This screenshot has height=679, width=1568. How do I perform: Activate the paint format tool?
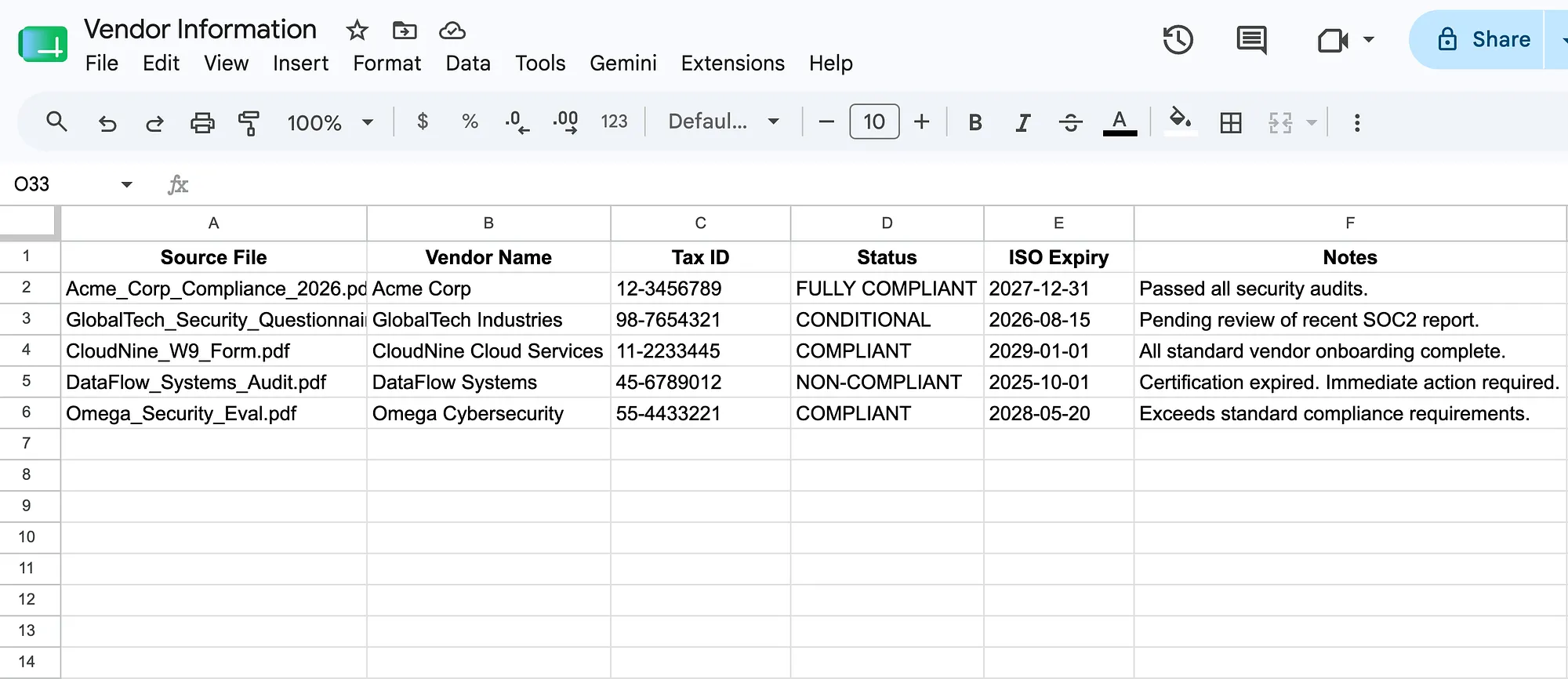coord(249,122)
